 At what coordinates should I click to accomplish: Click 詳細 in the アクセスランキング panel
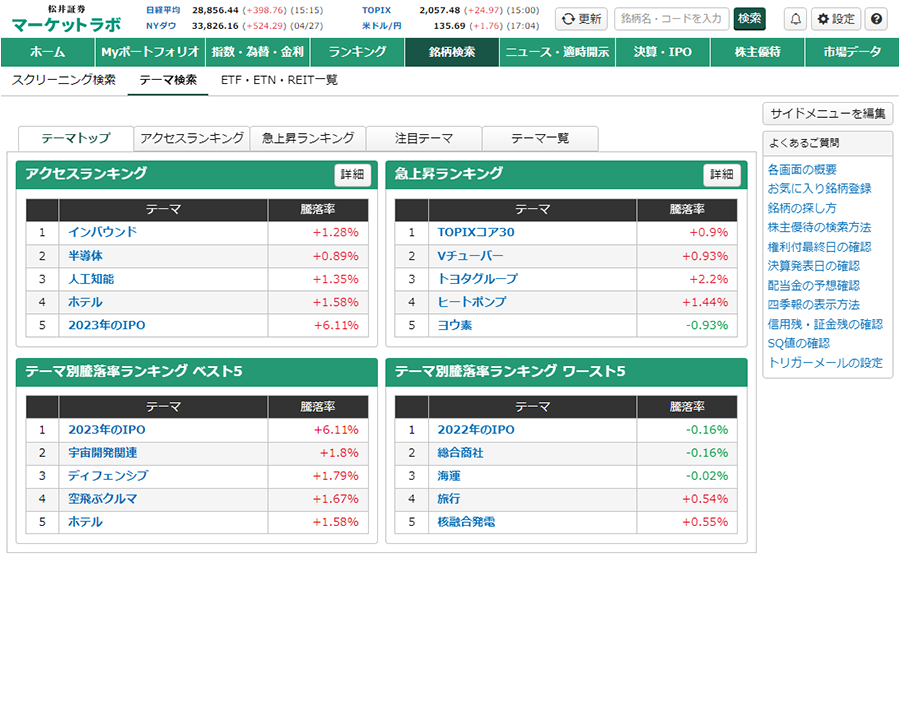pos(352,174)
